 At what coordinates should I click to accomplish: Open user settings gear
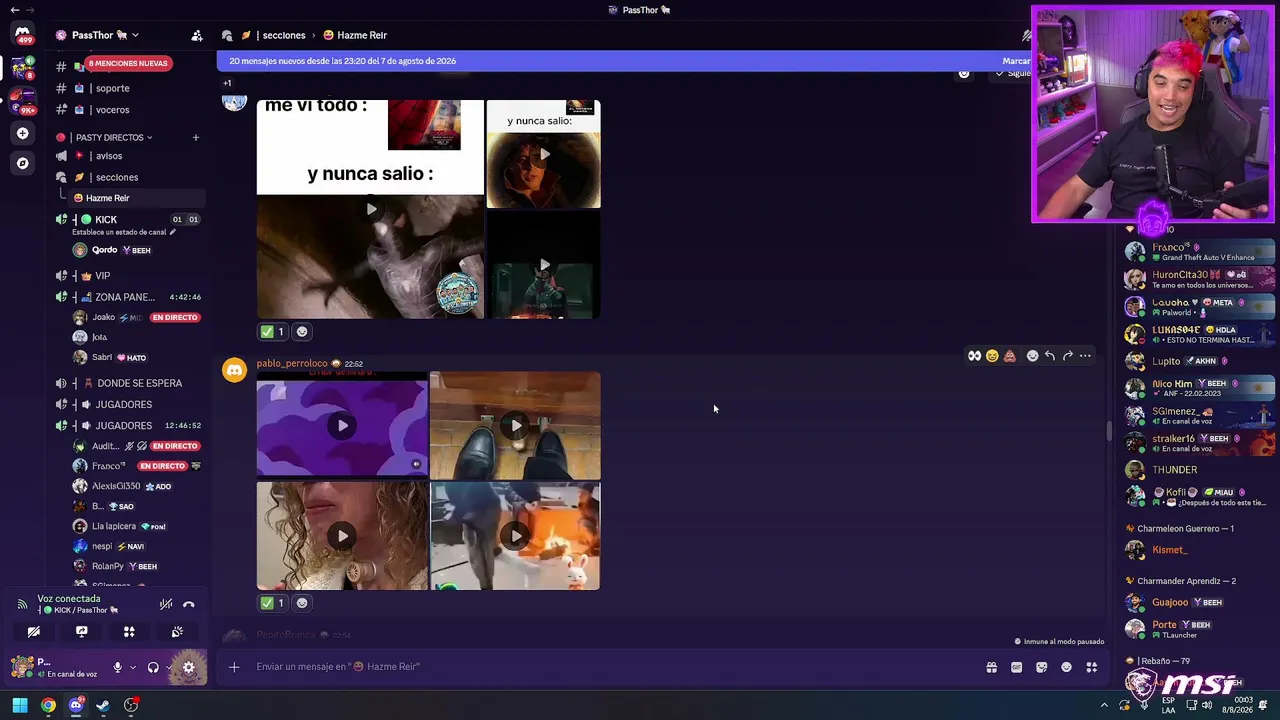188,667
